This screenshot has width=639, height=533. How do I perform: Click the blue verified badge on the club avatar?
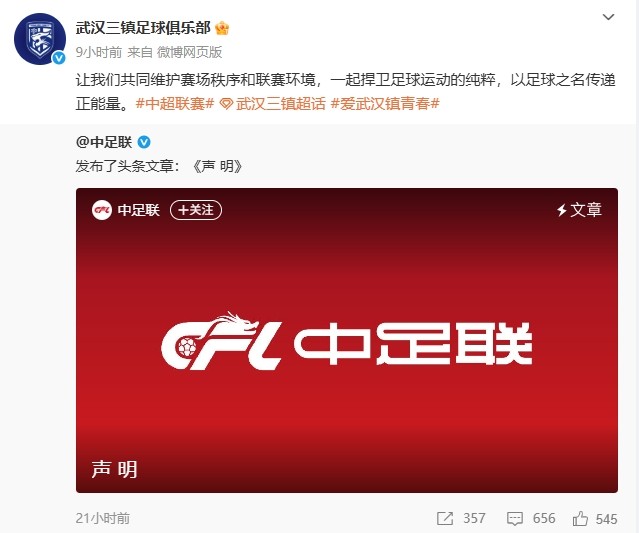(x=59, y=58)
